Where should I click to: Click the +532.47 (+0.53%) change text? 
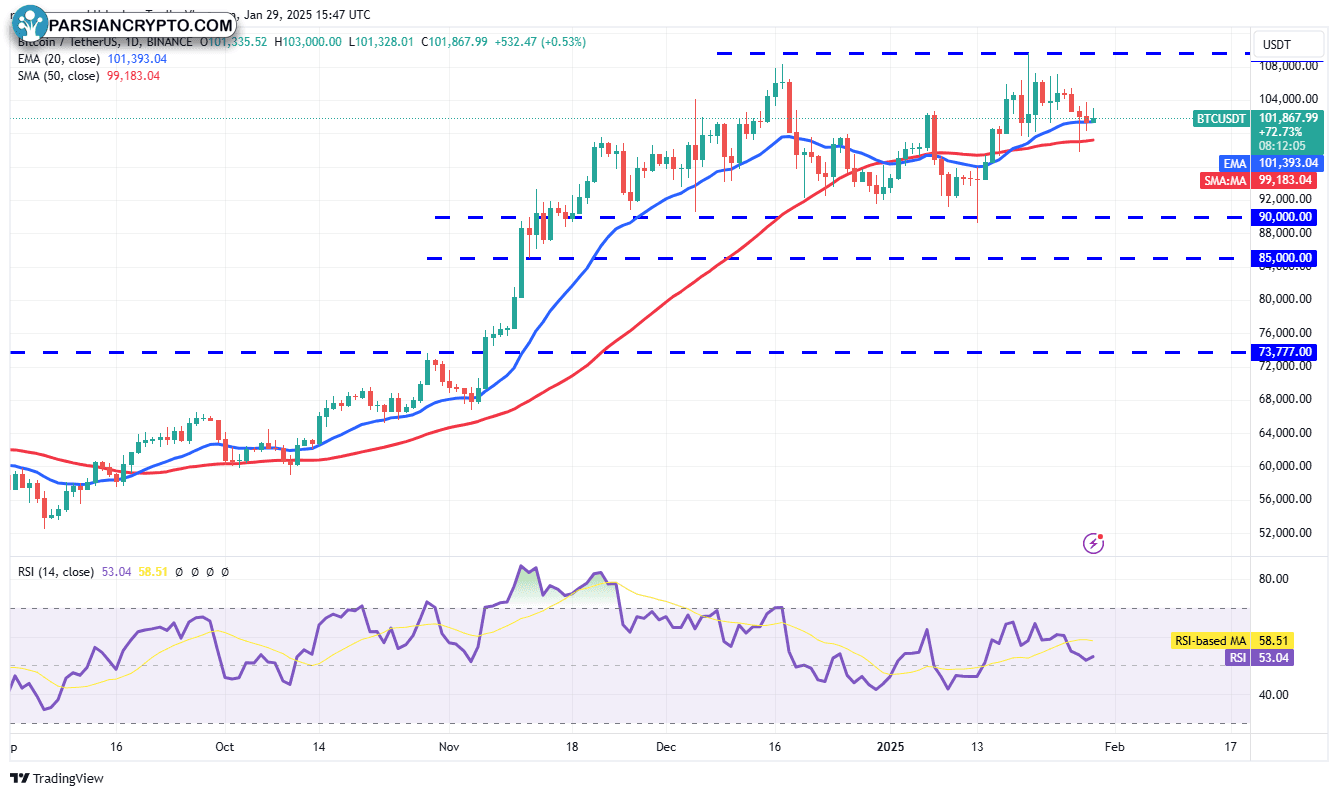coord(540,42)
